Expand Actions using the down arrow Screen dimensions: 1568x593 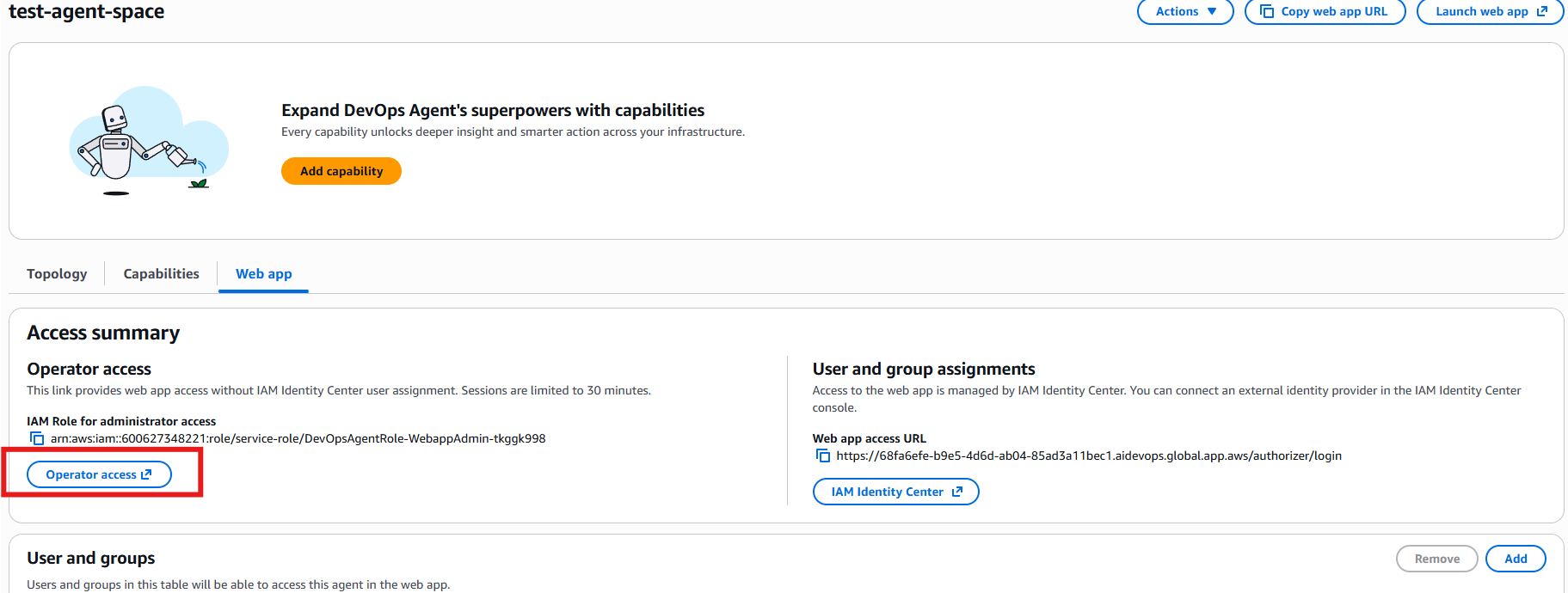tap(1212, 11)
